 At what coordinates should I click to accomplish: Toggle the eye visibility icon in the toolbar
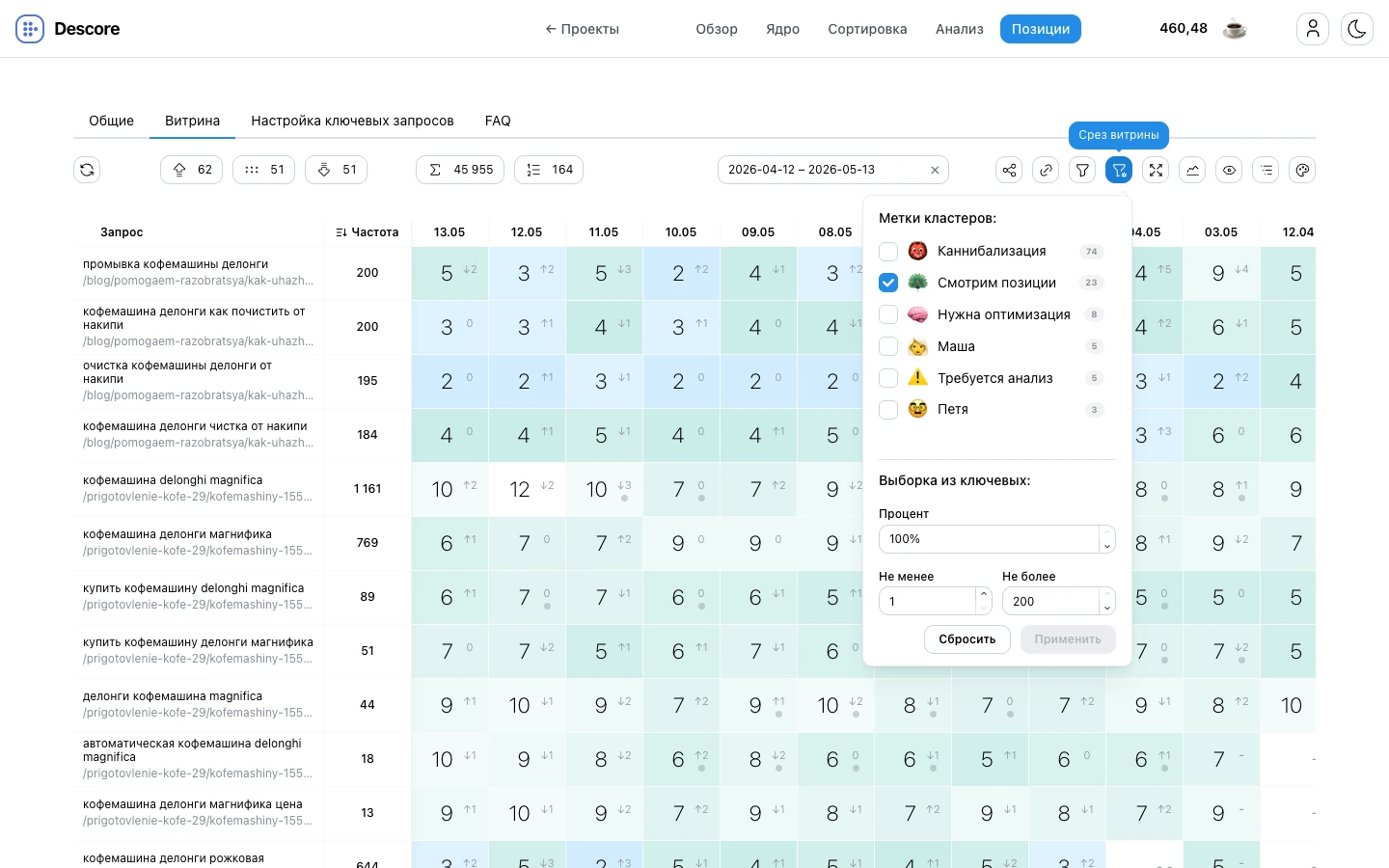point(1229,170)
